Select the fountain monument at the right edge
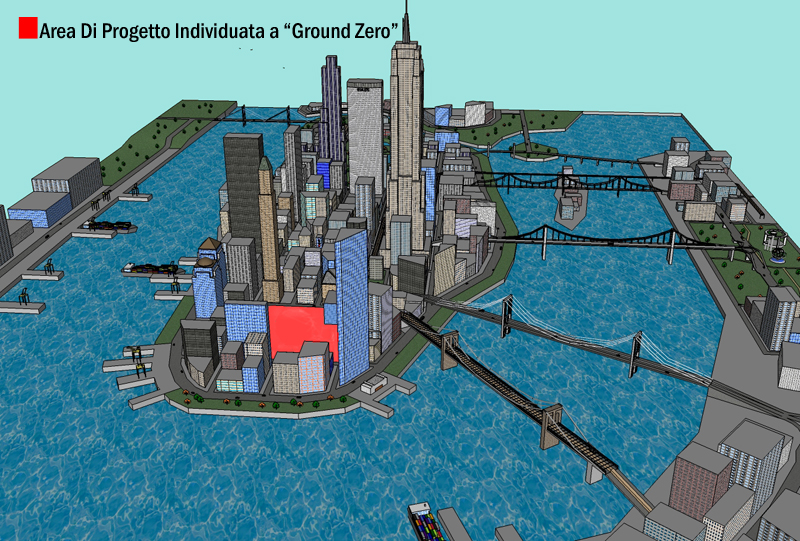 [774, 242]
